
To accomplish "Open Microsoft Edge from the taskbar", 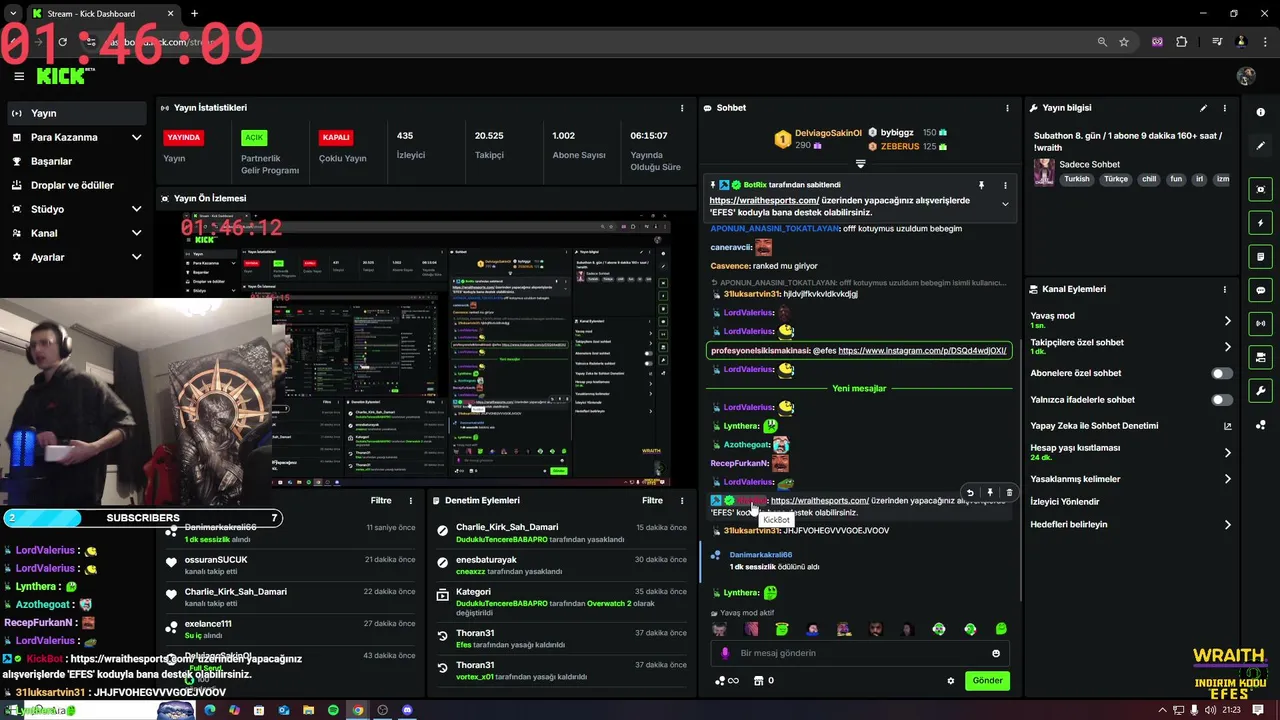I will (x=210, y=710).
